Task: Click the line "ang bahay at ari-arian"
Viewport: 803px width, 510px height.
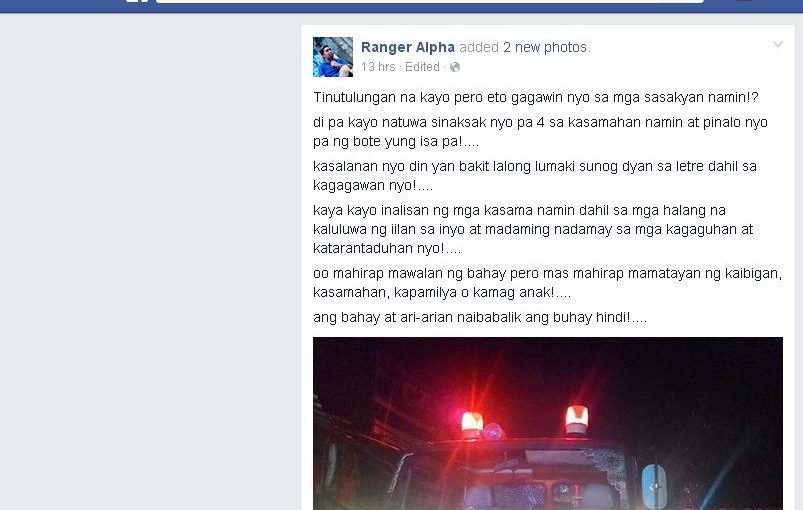Action: click(480, 317)
